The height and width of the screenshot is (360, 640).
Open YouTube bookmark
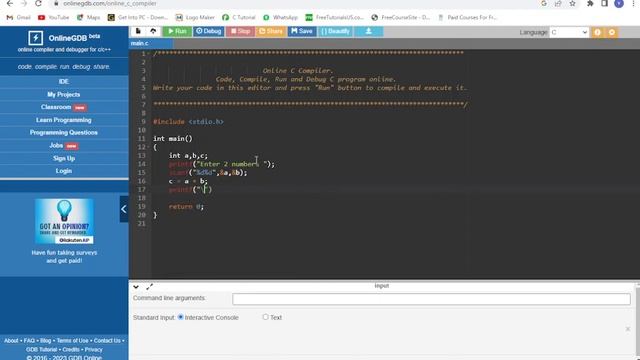click(x=53, y=18)
